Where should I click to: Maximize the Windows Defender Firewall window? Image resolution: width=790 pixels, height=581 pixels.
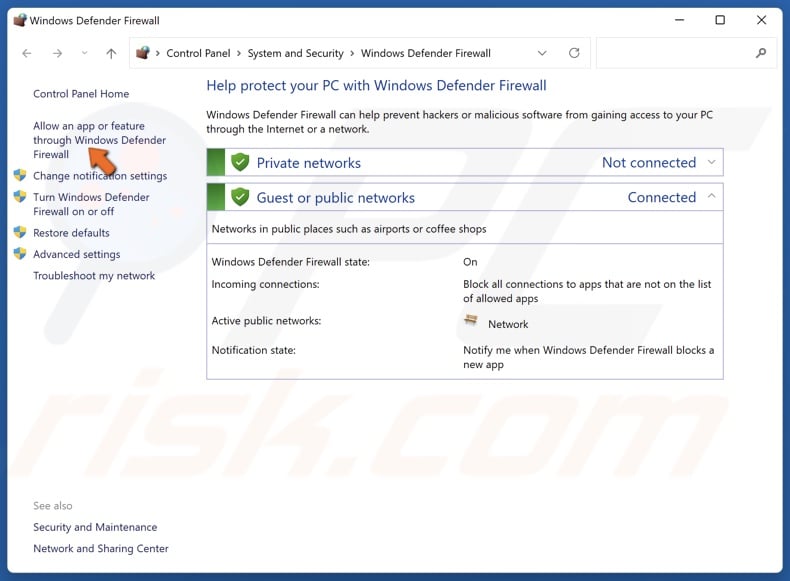(720, 20)
